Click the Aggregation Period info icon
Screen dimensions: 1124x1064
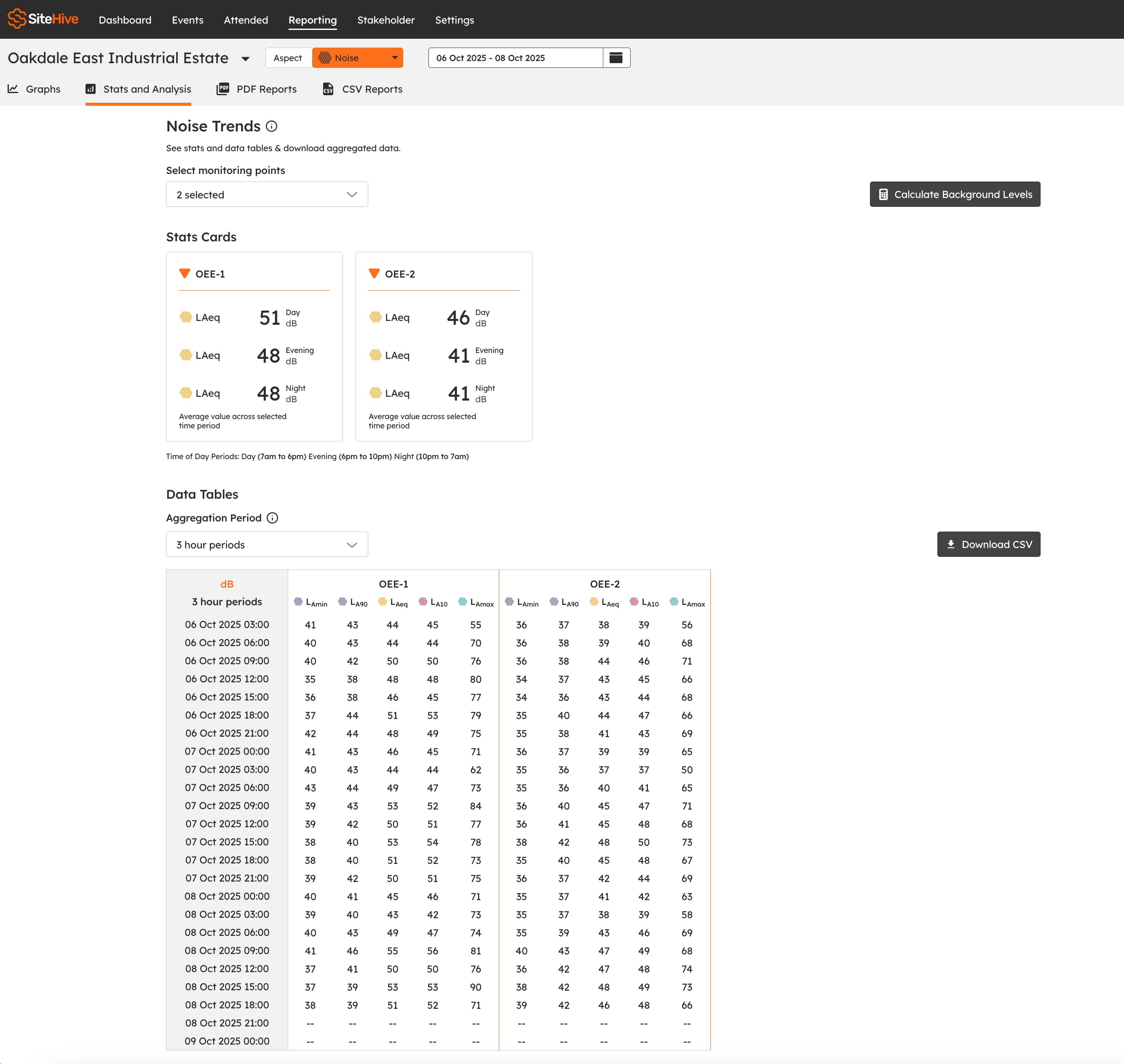(272, 518)
